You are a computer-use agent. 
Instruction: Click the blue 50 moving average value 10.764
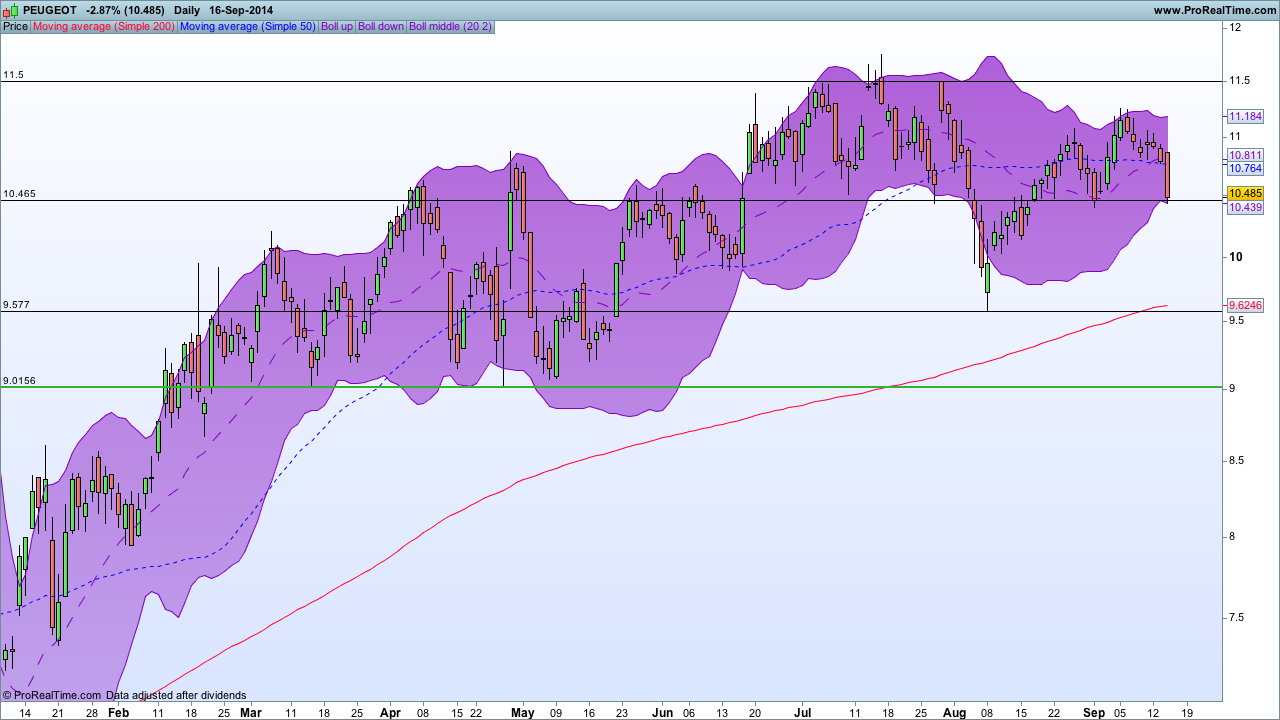pos(1245,169)
